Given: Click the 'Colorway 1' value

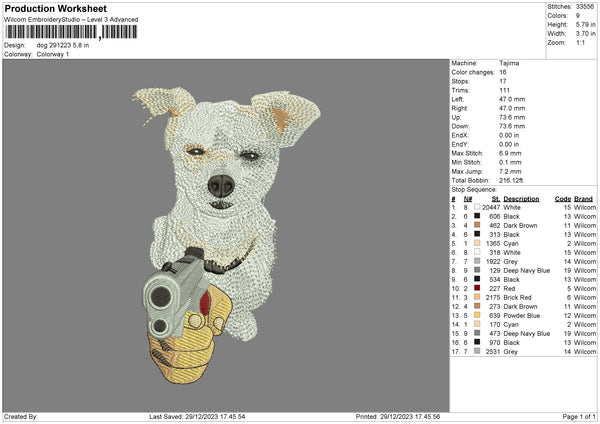Looking at the screenshot, I should [53, 54].
